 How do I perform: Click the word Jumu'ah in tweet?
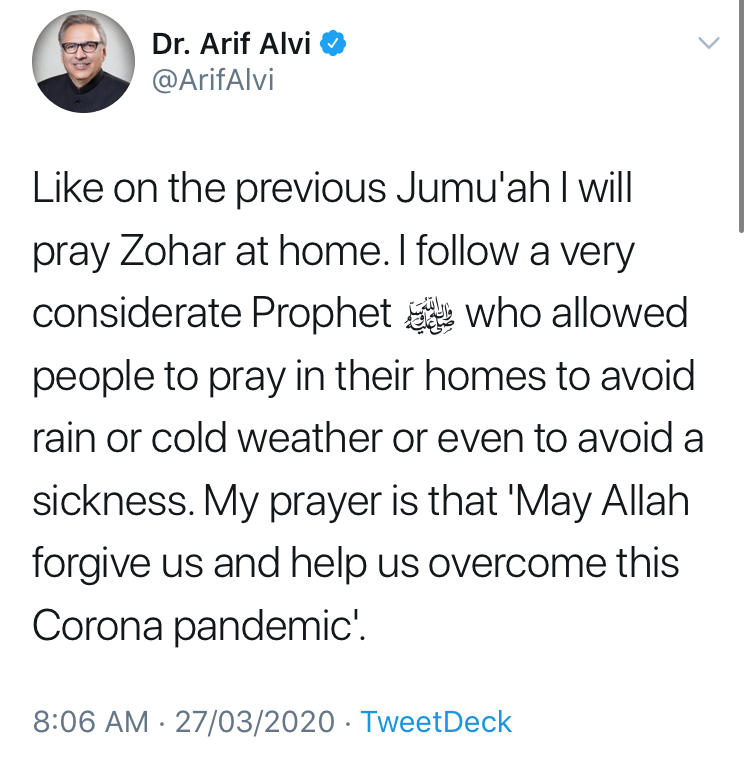[473, 189]
